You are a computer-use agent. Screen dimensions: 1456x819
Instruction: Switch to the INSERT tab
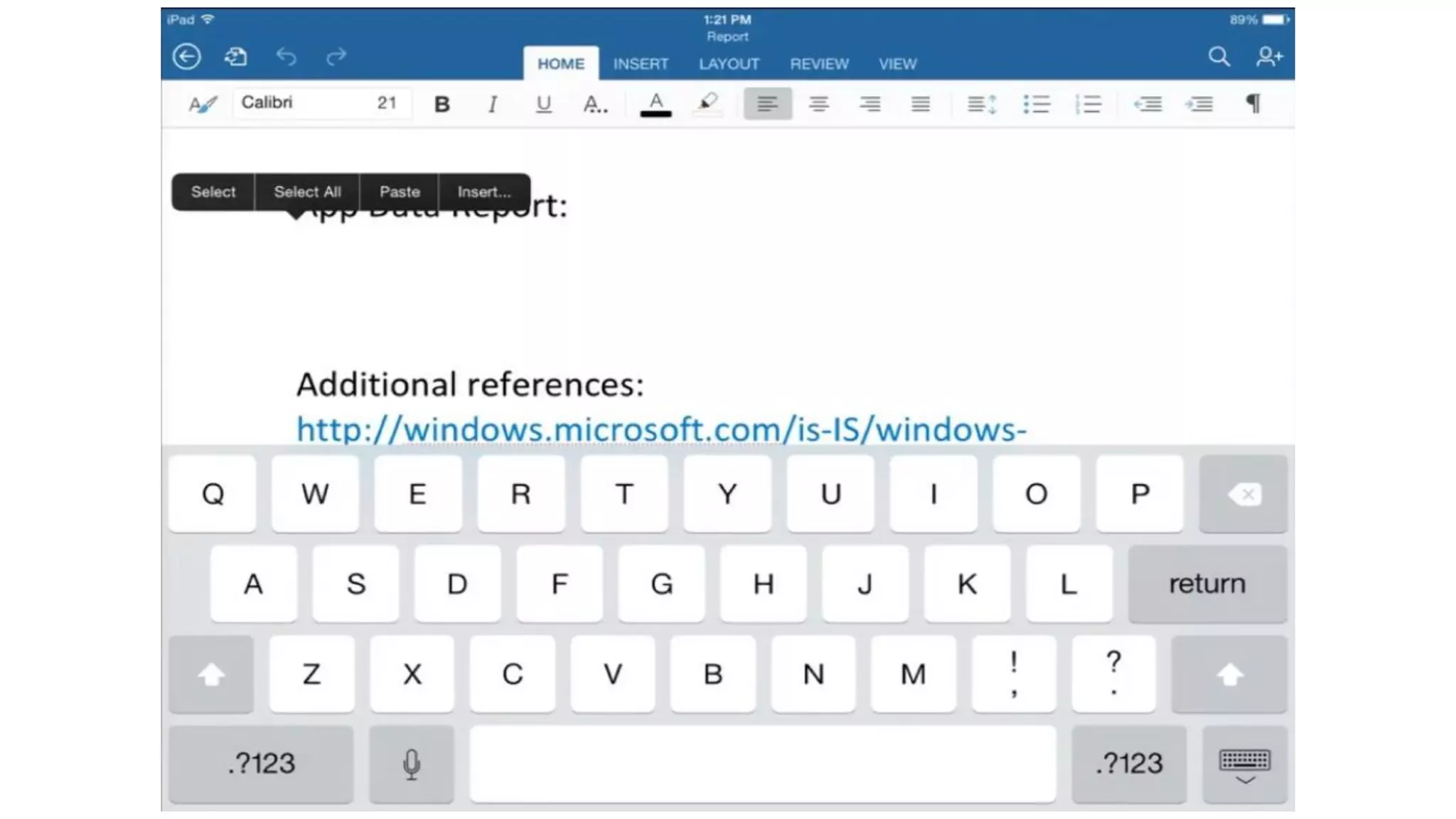(x=641, y=64)
